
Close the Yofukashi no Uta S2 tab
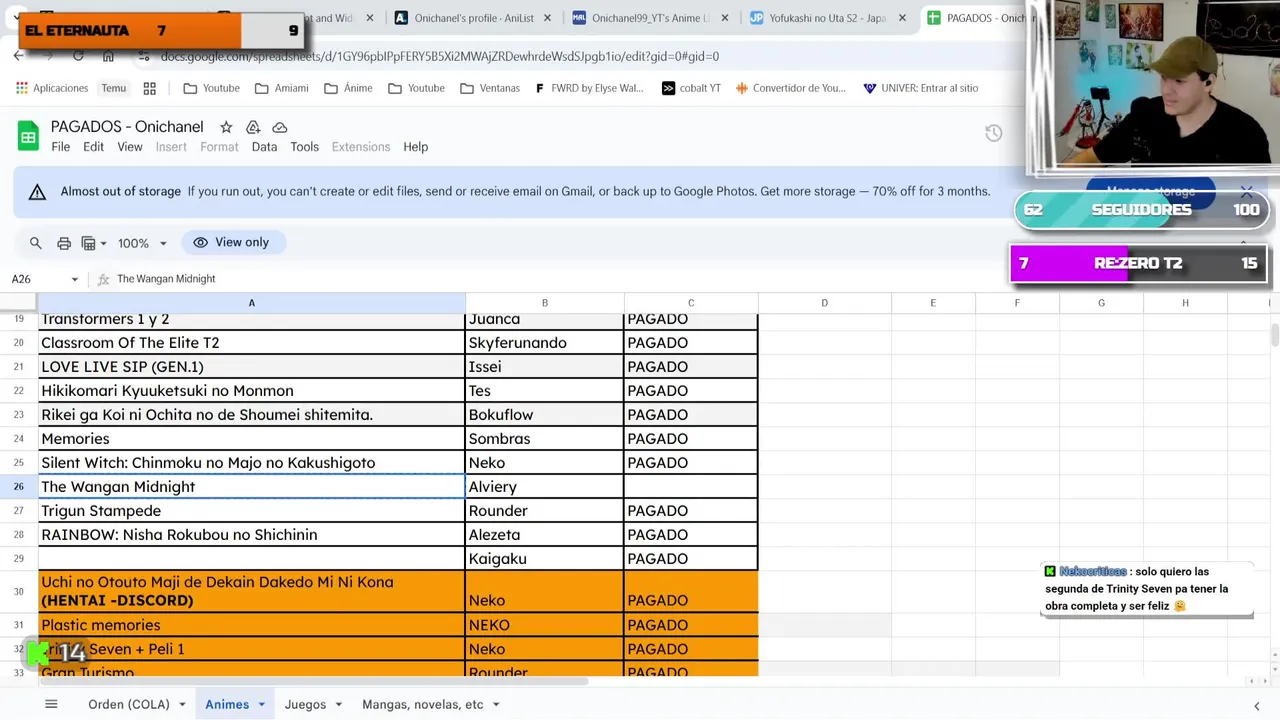[x=902, y=18]
